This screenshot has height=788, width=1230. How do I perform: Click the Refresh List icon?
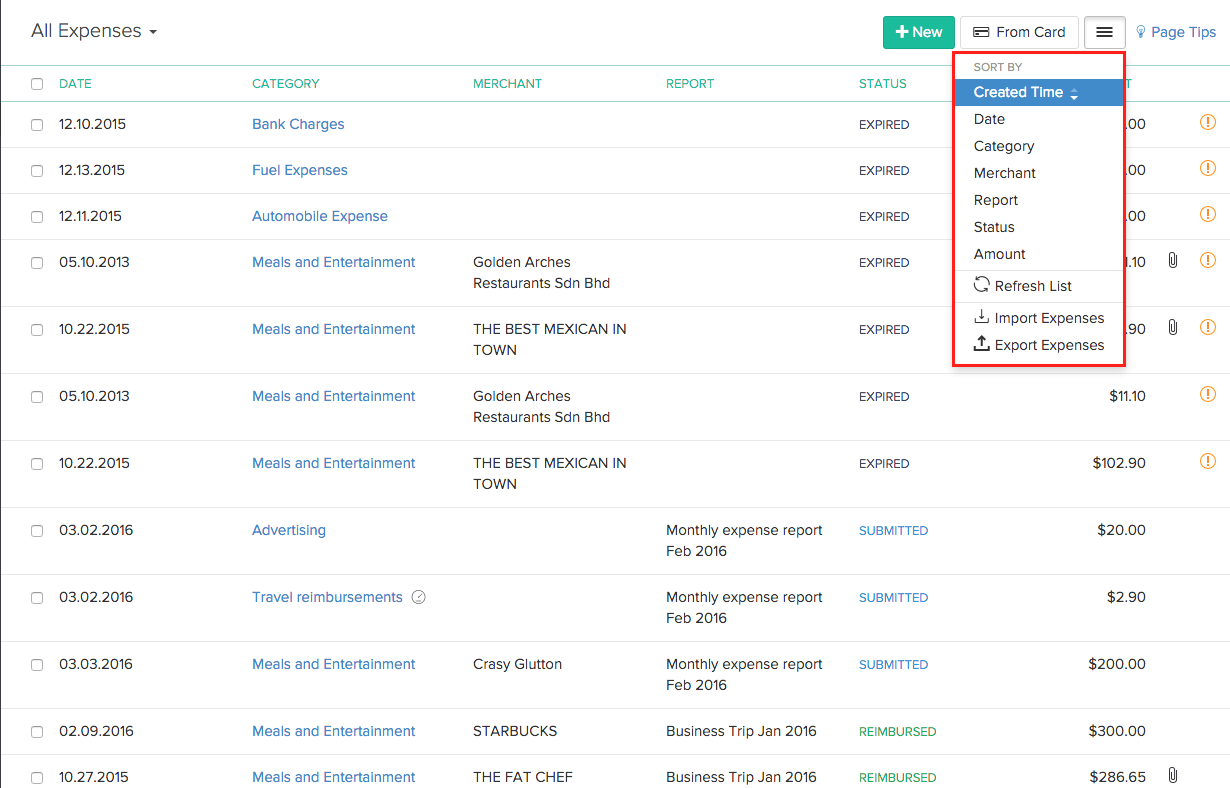982,285
